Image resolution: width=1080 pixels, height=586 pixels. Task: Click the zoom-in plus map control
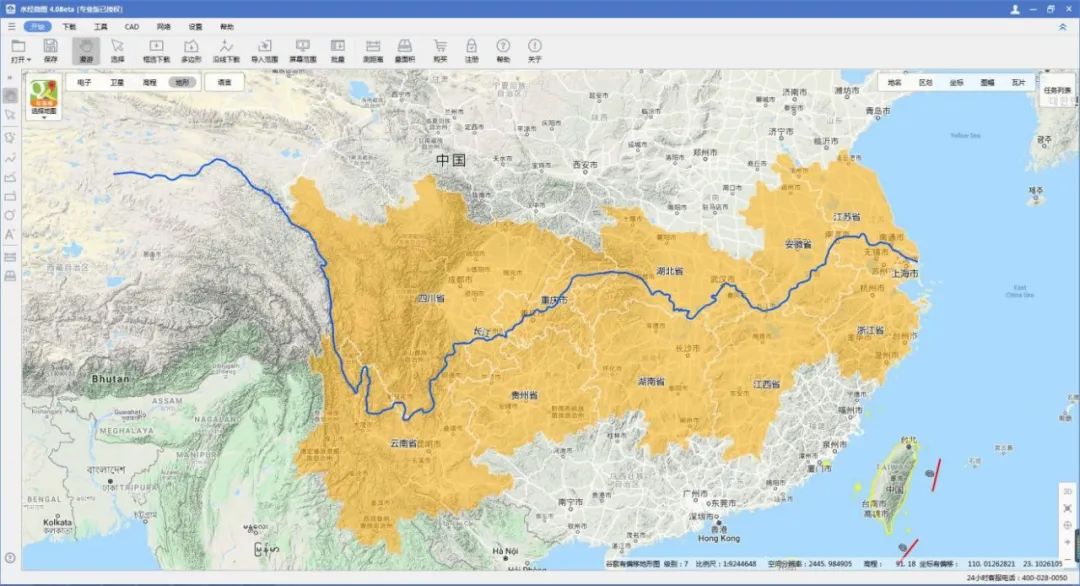(1068, 541)
